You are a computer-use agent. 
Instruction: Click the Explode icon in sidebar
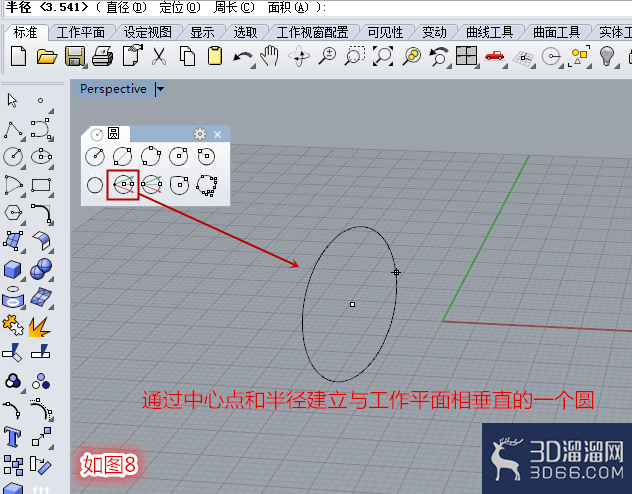coord(40,327)
